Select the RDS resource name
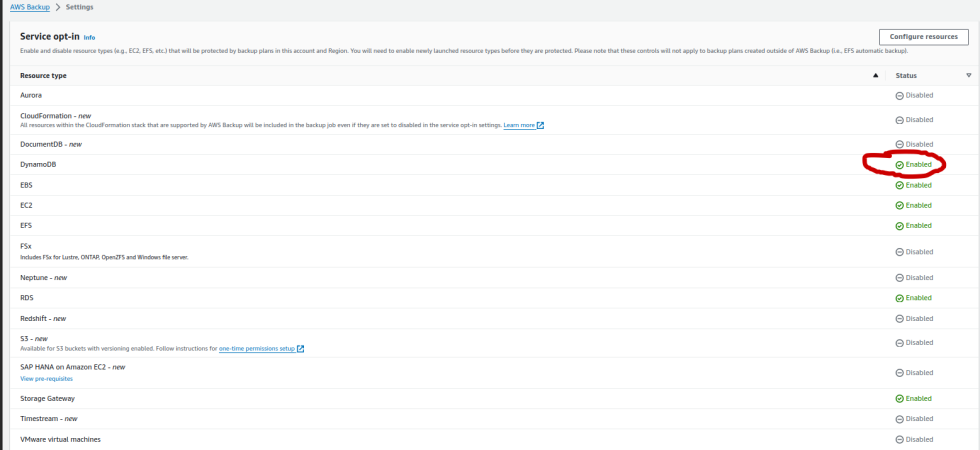 pyautogui.click(x=27, y=298)
